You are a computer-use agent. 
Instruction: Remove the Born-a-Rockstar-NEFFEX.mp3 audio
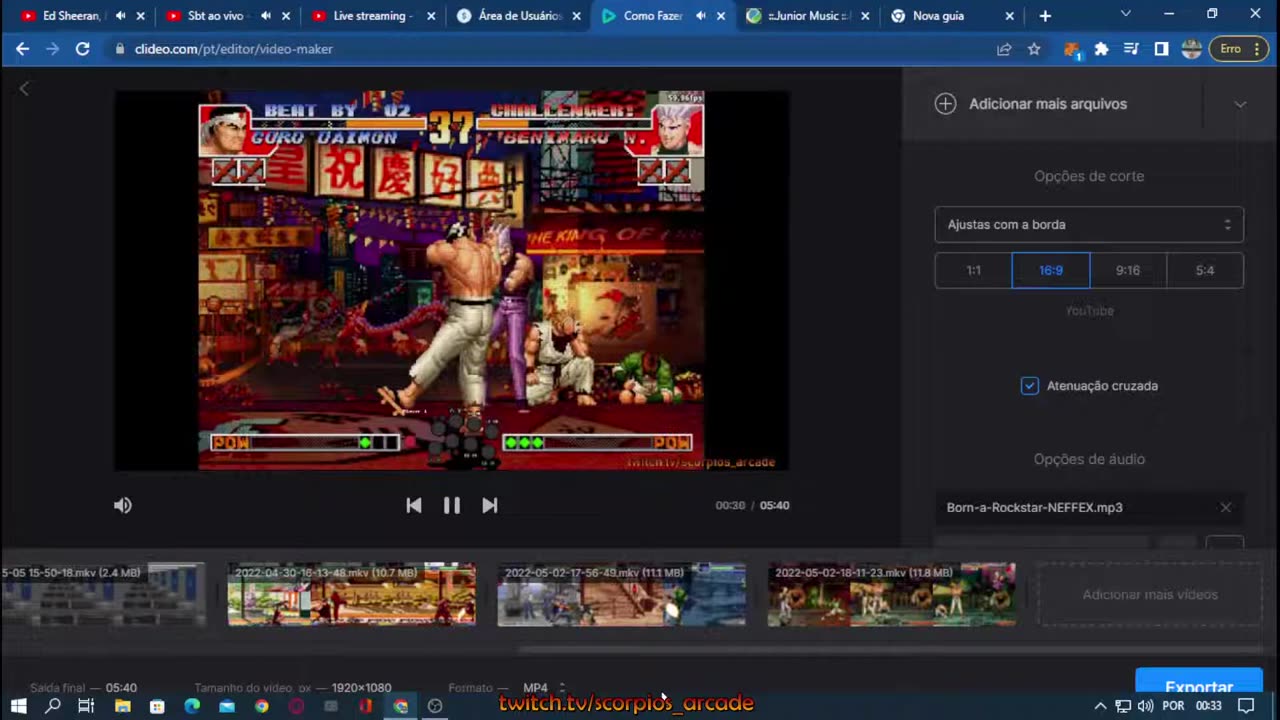click(x=1225, y=508)
